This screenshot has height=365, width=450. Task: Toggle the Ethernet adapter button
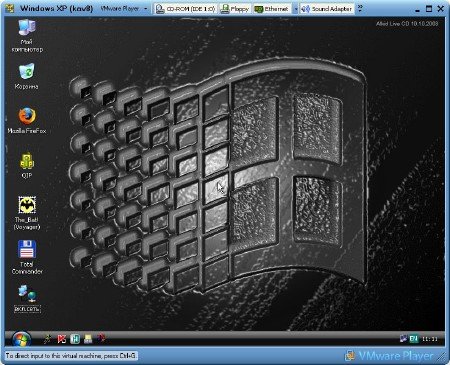pos(272,9)
